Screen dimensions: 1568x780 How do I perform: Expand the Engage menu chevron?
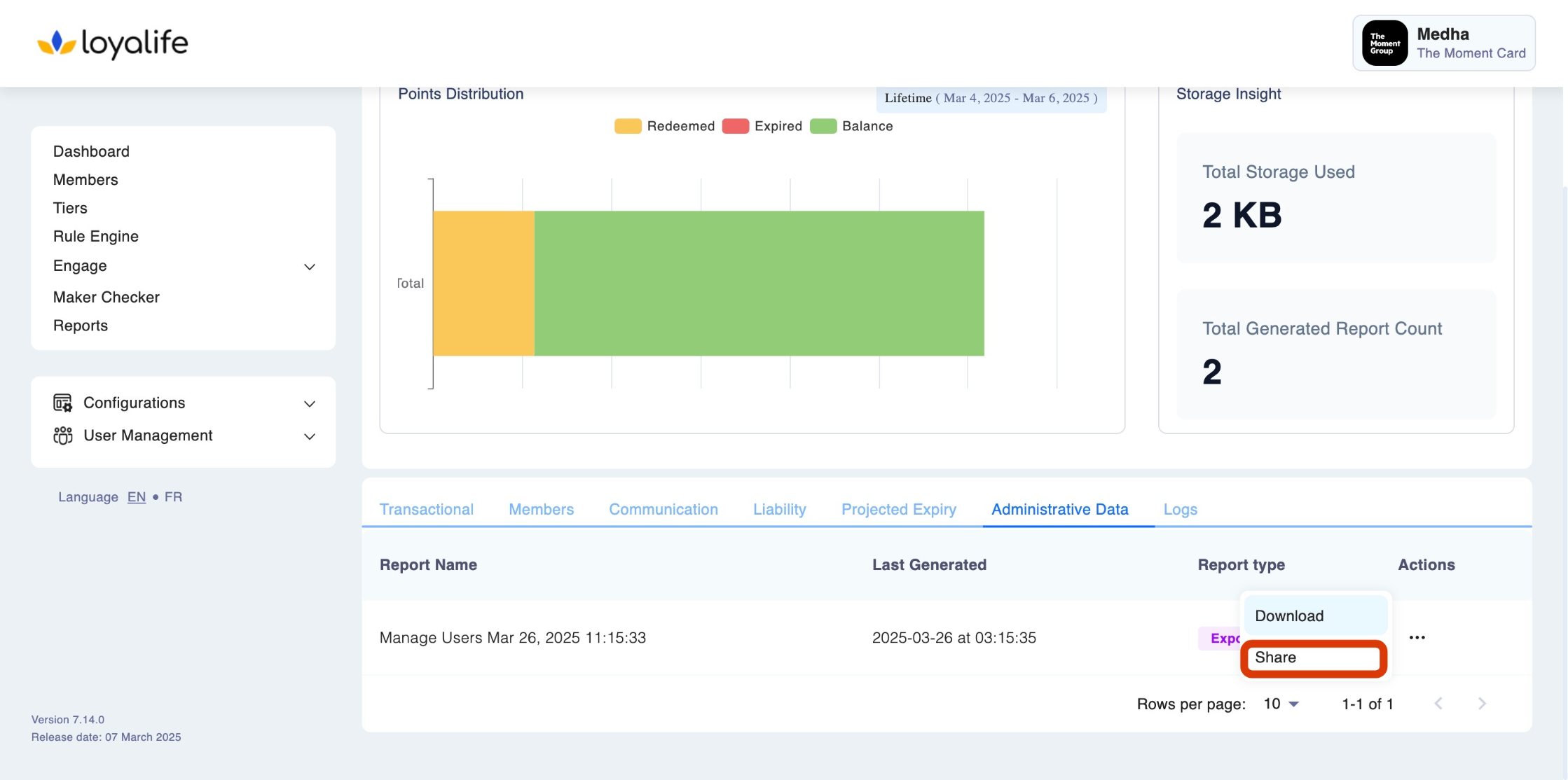pyautogui.click(x=309, y=267)
